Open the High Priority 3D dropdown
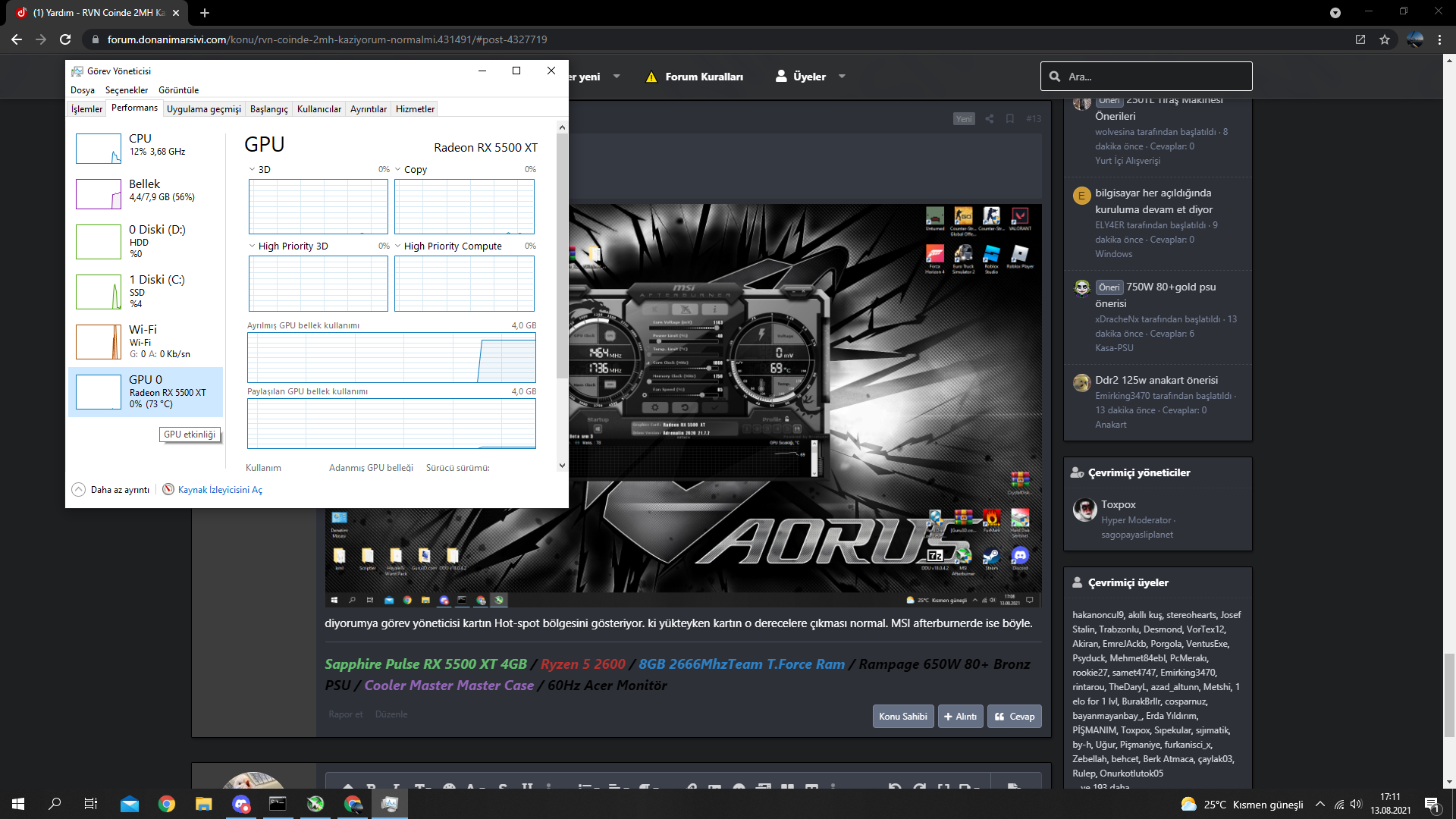 [253, 246]
